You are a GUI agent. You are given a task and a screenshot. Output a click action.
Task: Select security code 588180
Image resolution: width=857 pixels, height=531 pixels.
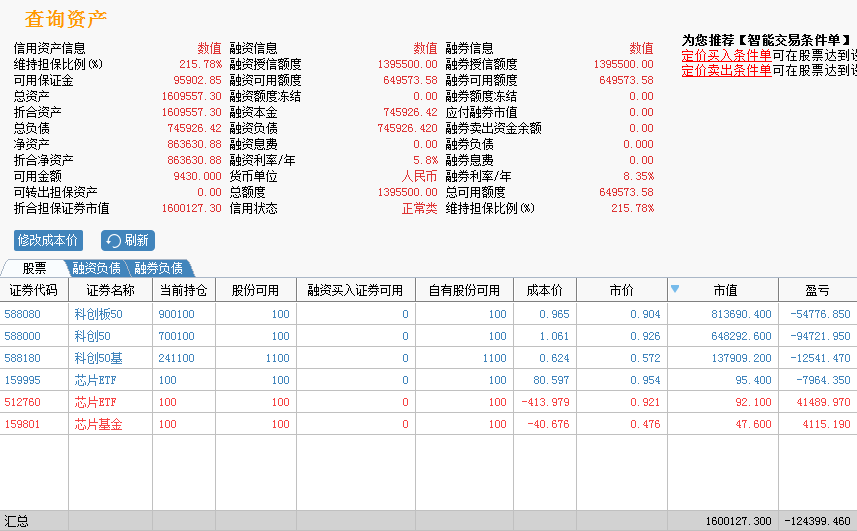click(x=22, y=358)
